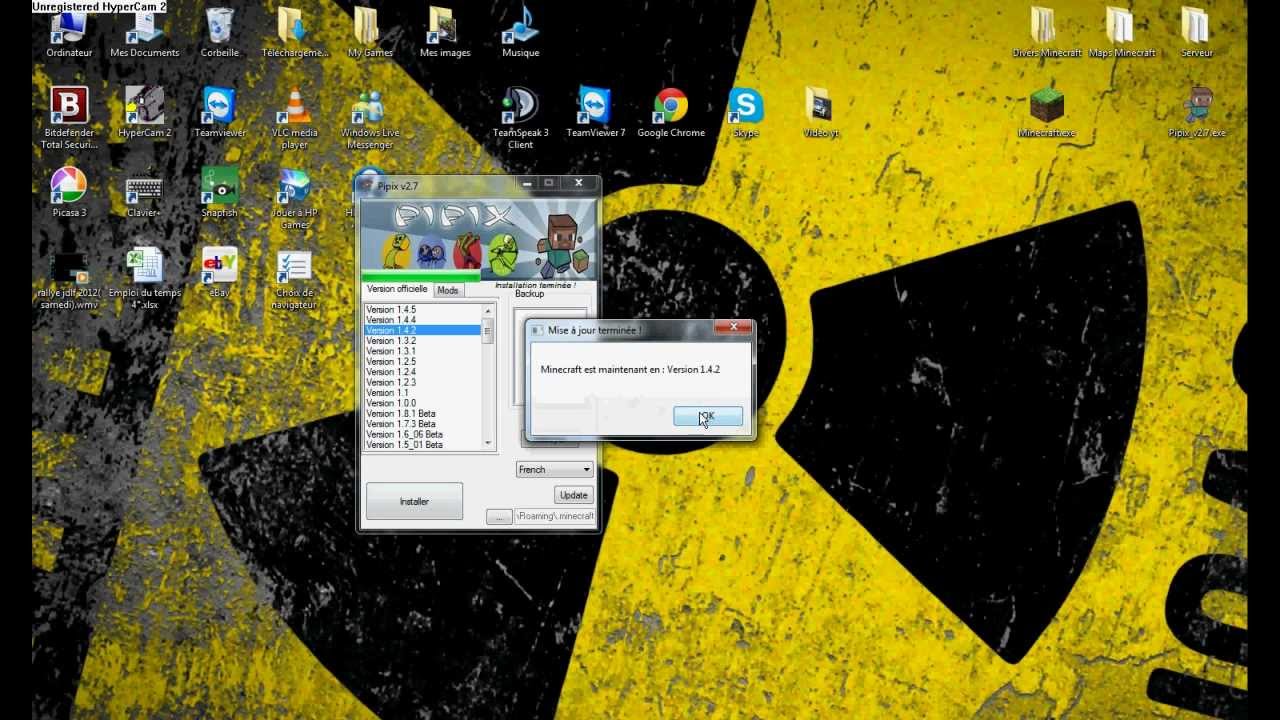Select the TeamViewer desktop shortcut
The height and width of the screenshot is (720, 1280).
click(219, 112)
